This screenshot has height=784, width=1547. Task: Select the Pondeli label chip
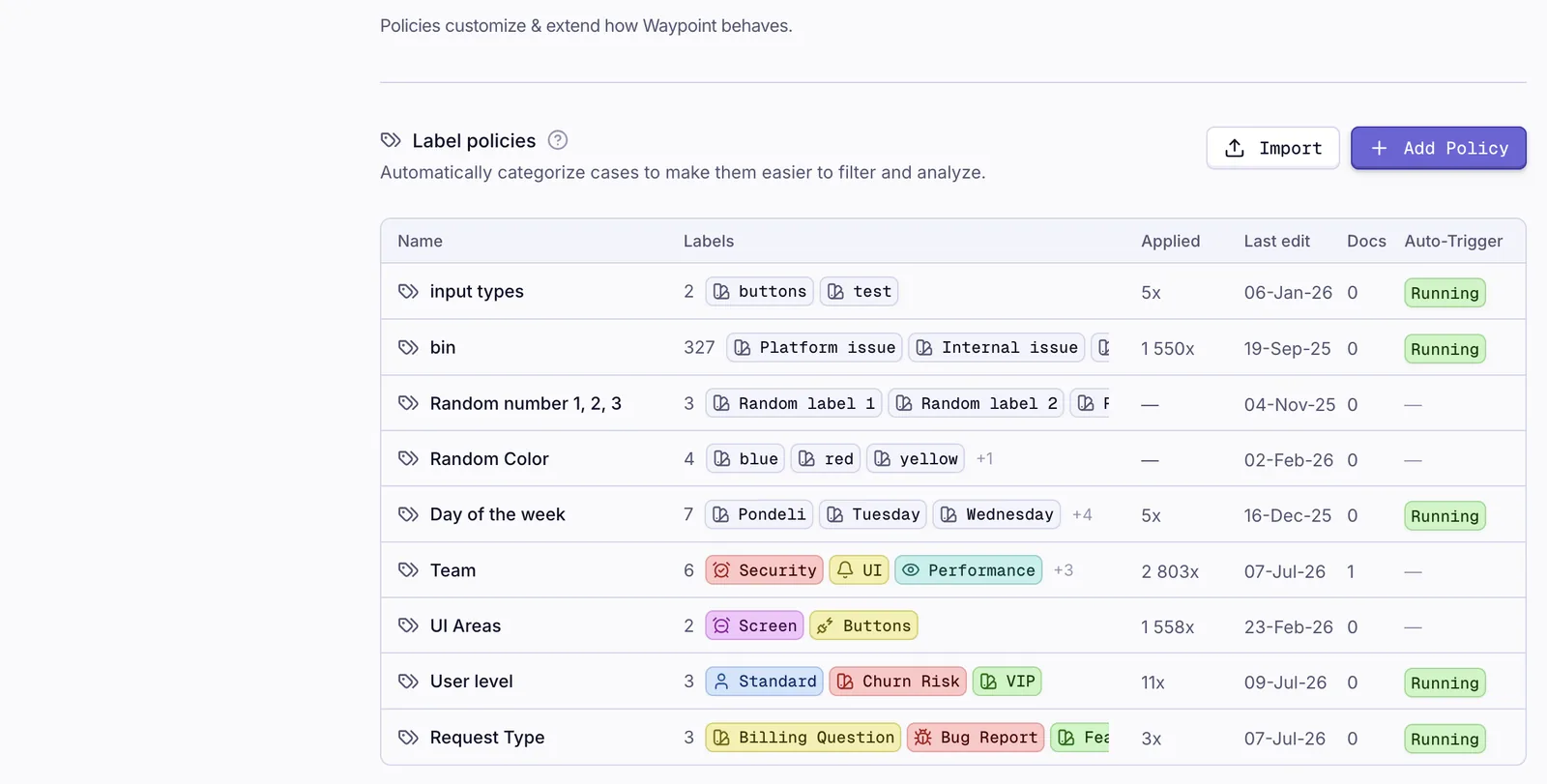[759, 514]
